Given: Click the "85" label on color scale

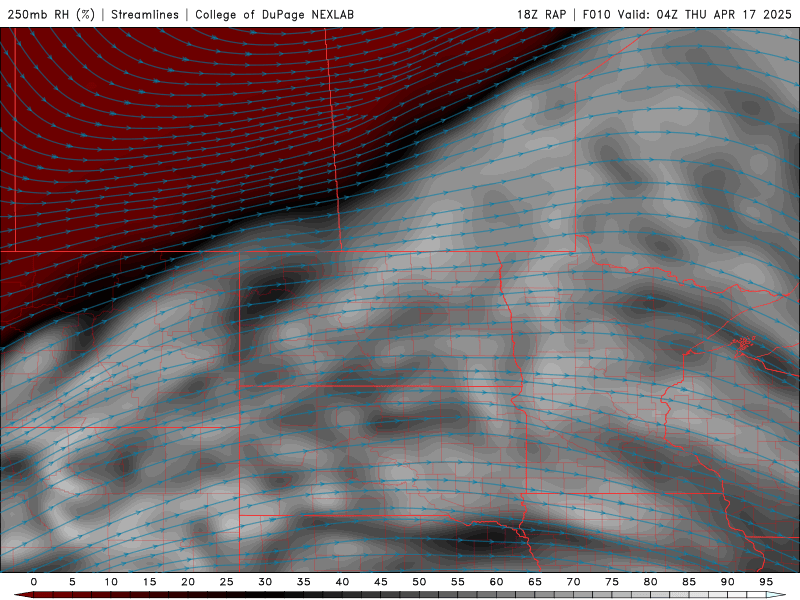Looking at the screenshot, I should [x=689, y=582].
